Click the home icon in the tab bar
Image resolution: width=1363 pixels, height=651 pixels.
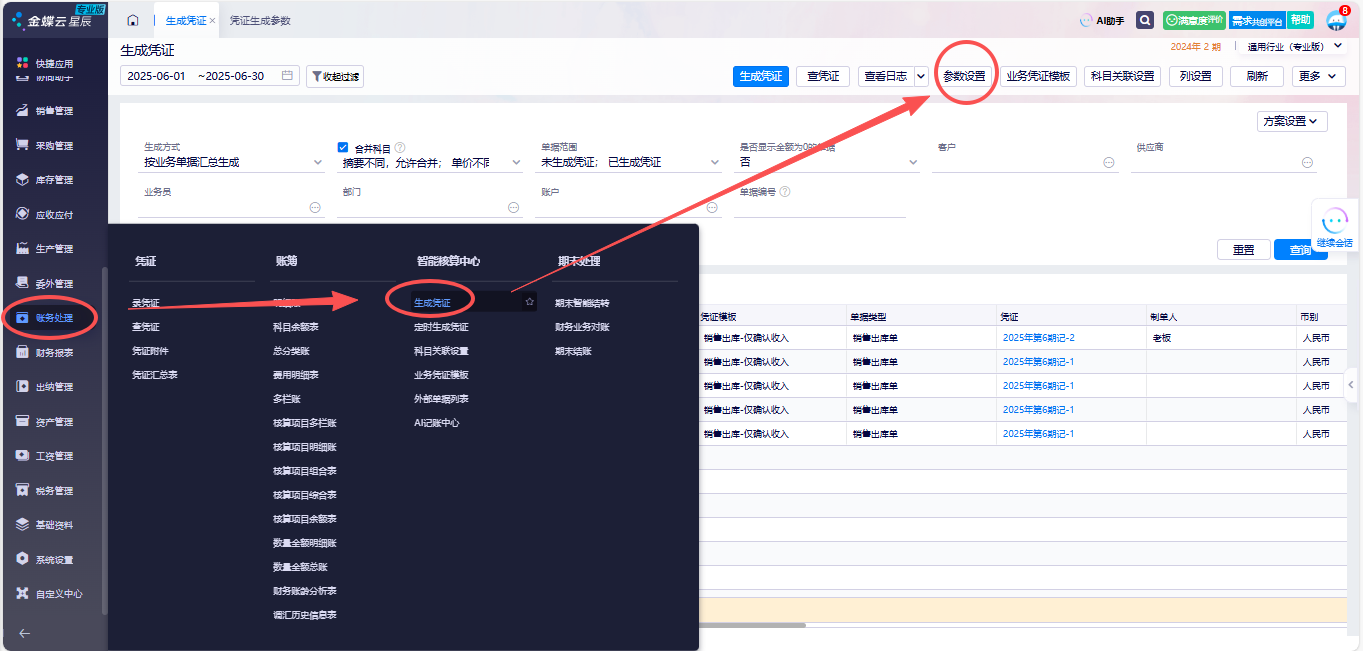(x=133, y=20)
